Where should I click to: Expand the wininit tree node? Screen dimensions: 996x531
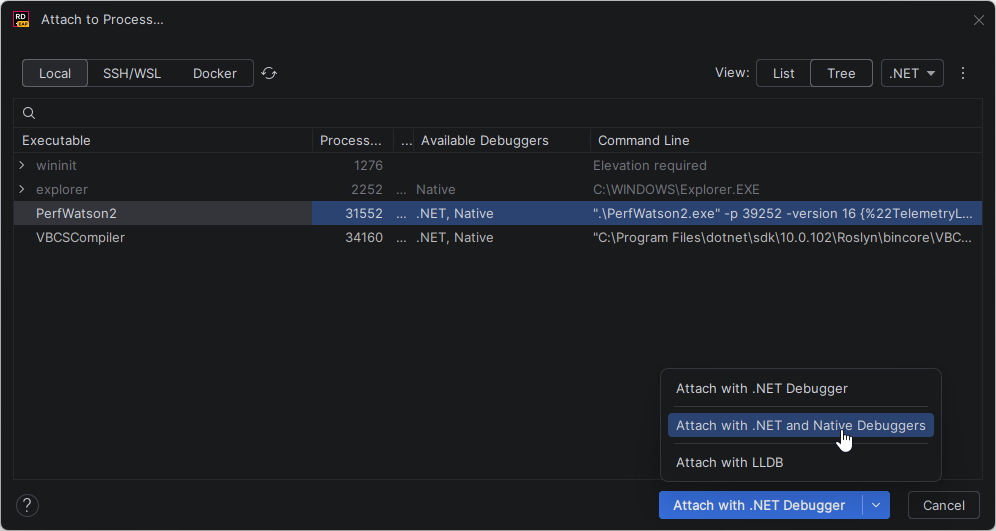coord(22,165)
